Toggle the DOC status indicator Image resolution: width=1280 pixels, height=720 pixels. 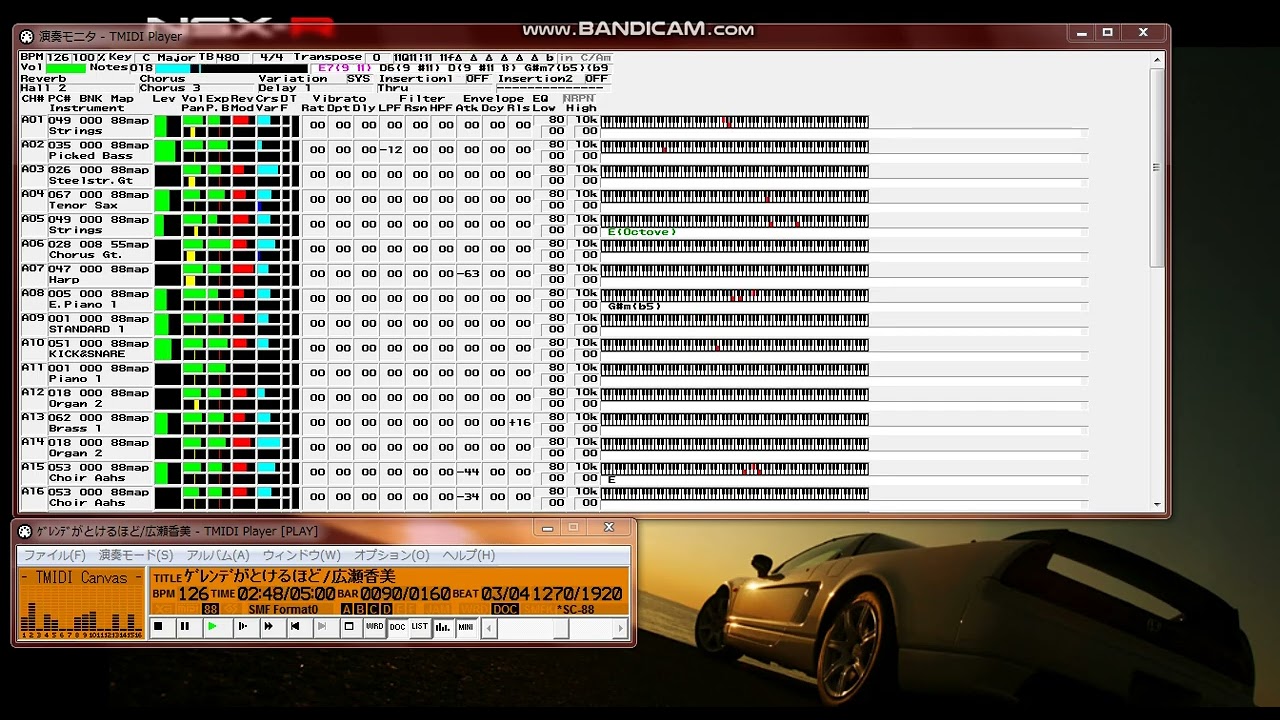[x=505, y=609]
